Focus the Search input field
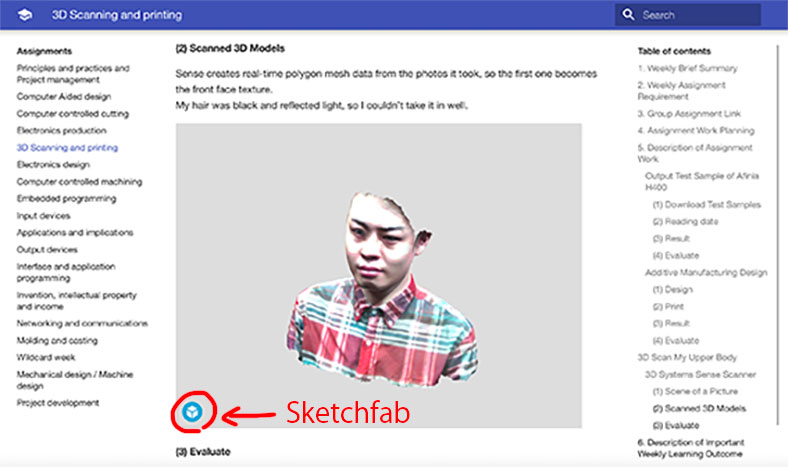788x467 pixels. (x=687, y=15)
